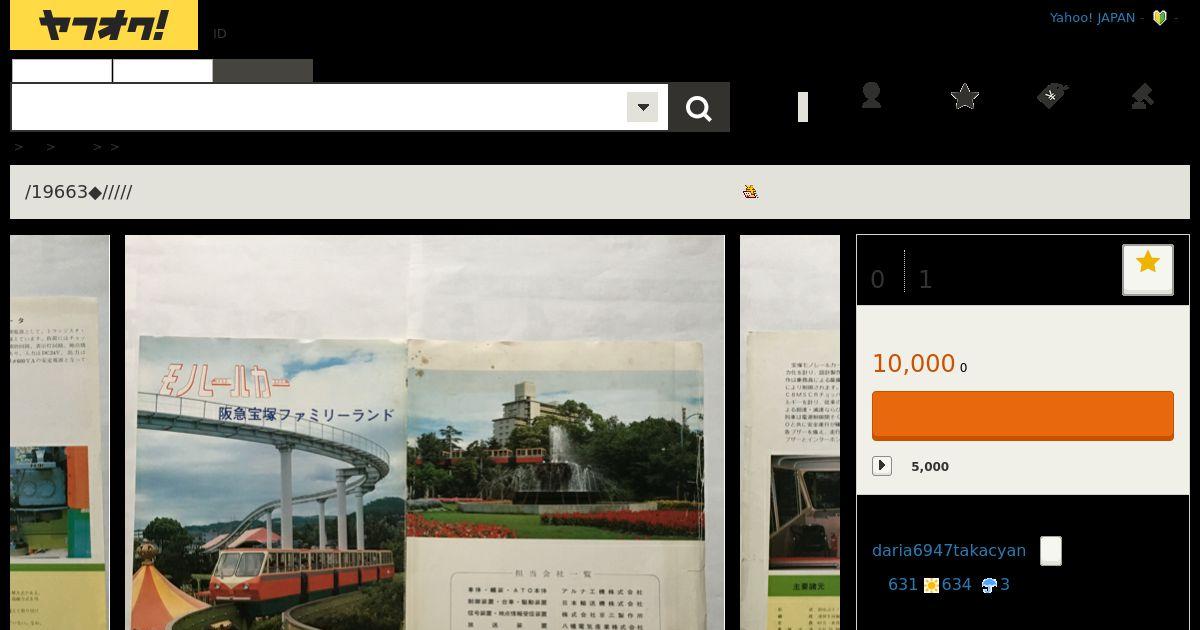1200x630 pixels.
Task: Open the star watchlist icon in header
Action: pyautogui.click(x=964, y=97)
